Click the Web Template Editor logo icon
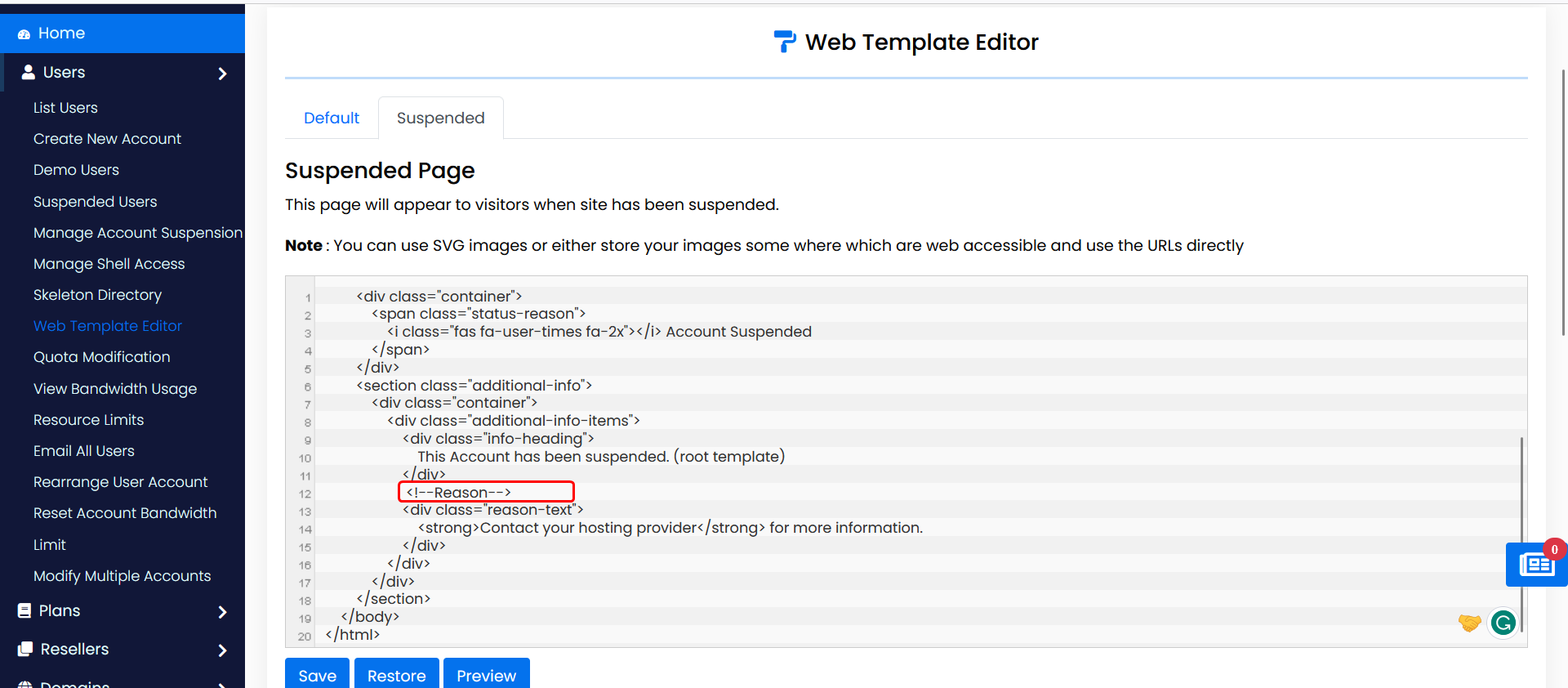This screenshot has width=1568, height=688. 784,42
